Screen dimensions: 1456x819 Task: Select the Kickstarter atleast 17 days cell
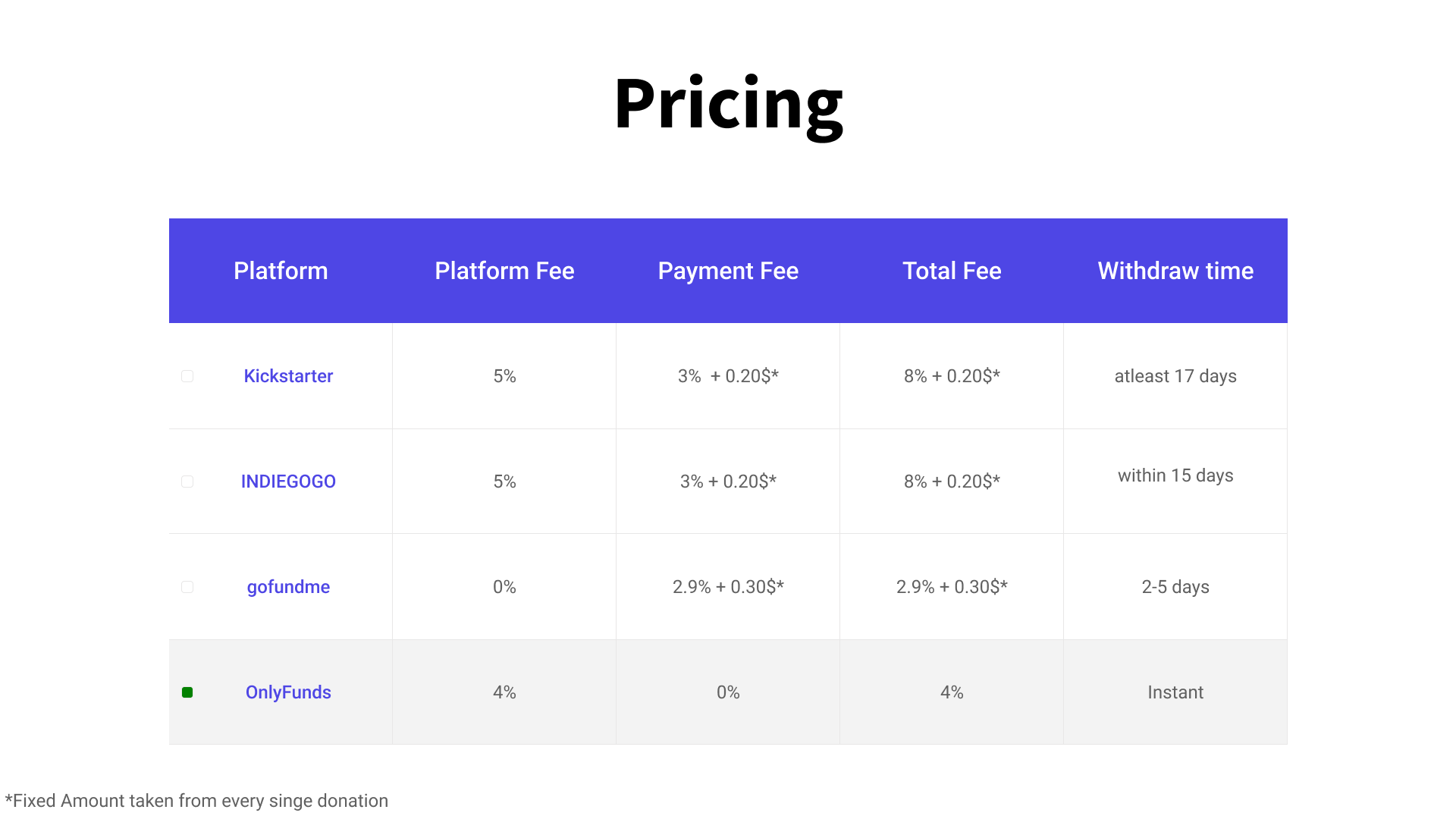click(x=1175, y=376)
